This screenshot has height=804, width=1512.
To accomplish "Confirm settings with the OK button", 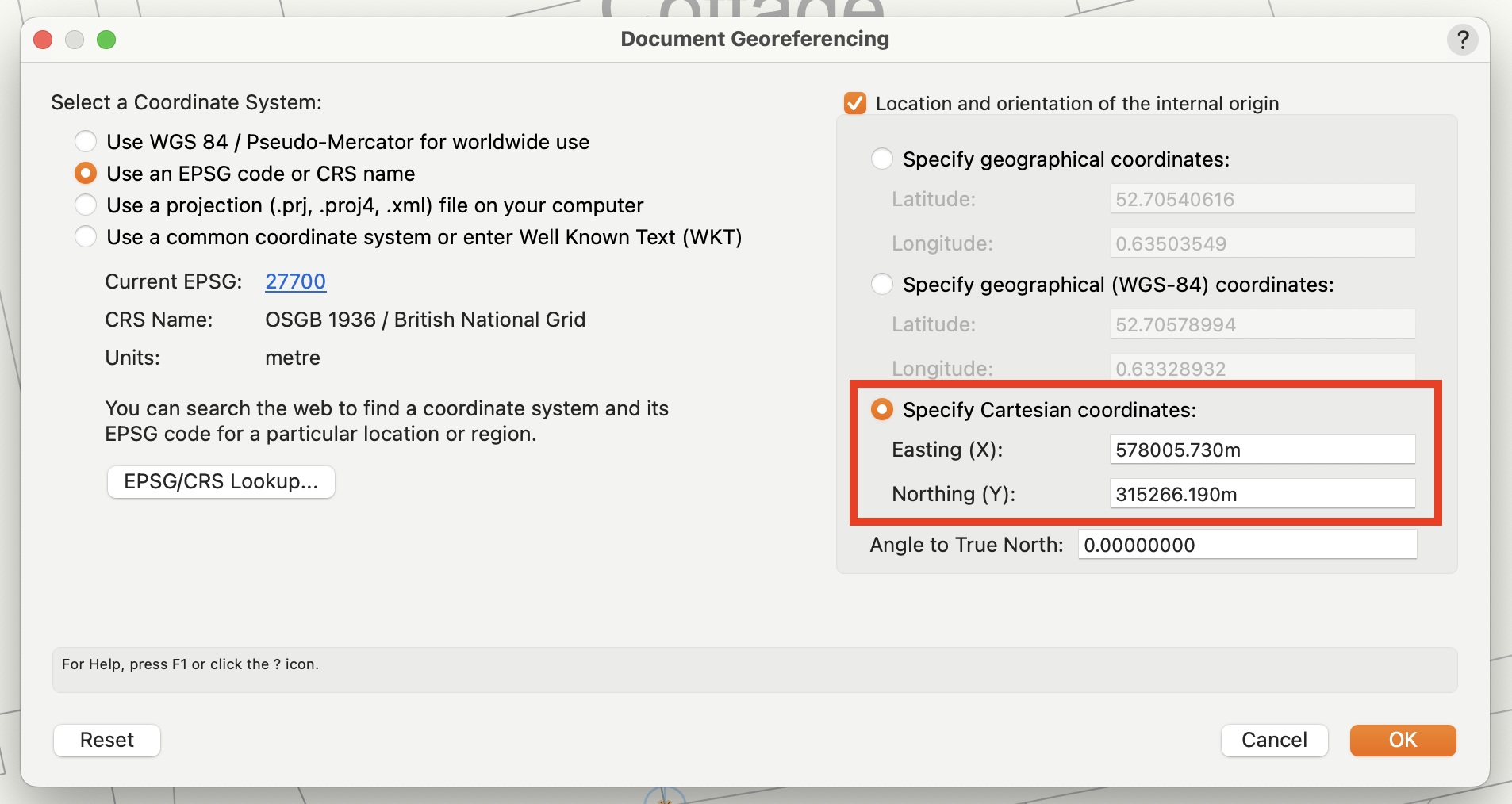I will point(1402,740).
